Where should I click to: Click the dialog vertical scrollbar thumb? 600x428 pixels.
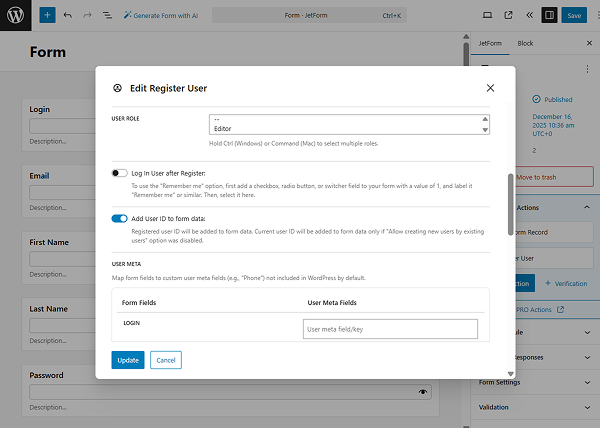pyautogui.click(x=510, y=205)
